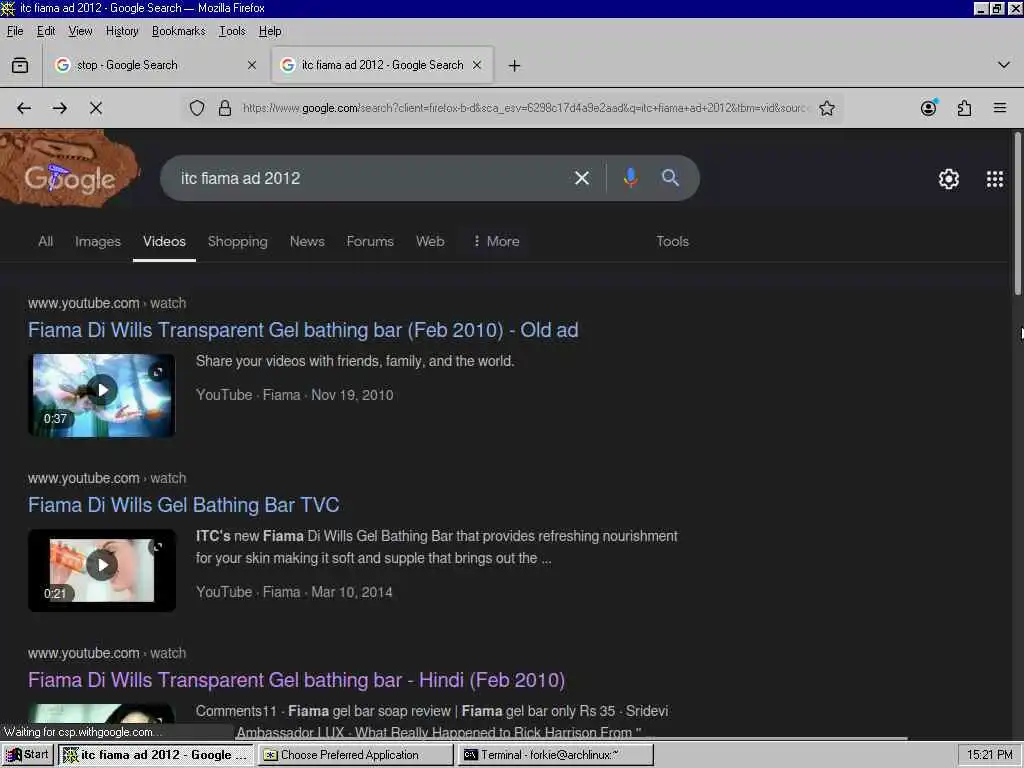
Task: Click the tracking protection shield icon
Action: [197, 108]
